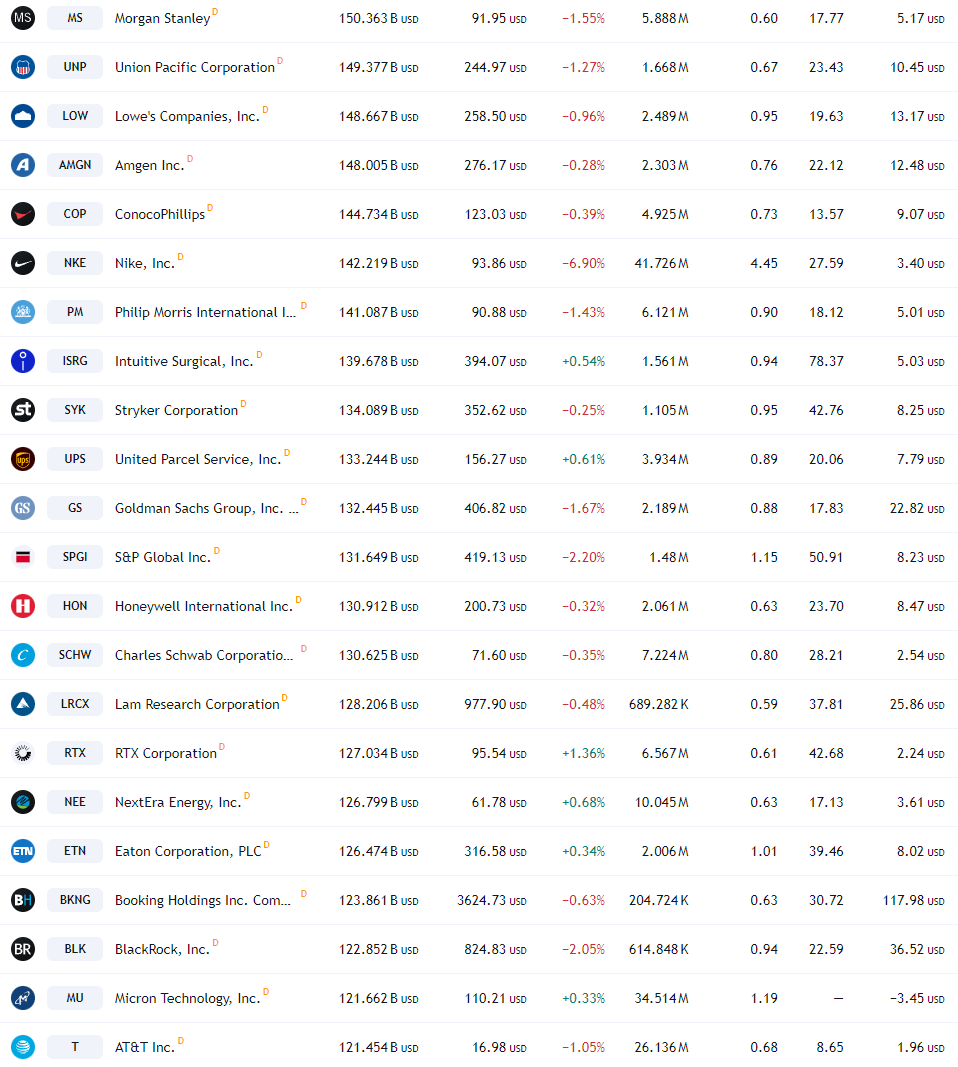Click the Micron Technology logo icon
Screen dimensions: 958x1067
coord(23,998)
